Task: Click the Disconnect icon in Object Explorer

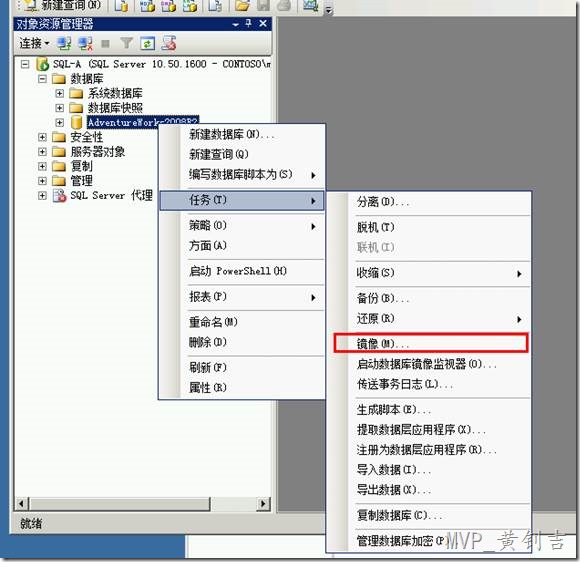Action: pos(85,44)
